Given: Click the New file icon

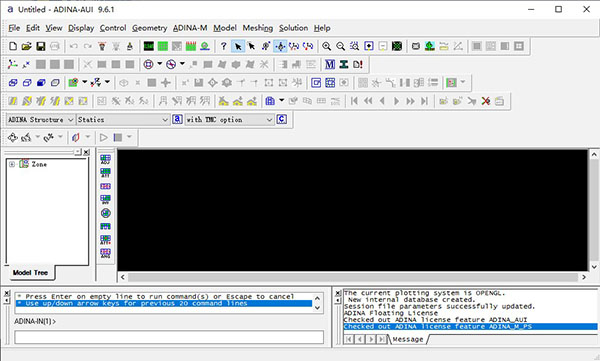Looking at the screenshot, I should (x=13, y=46).
